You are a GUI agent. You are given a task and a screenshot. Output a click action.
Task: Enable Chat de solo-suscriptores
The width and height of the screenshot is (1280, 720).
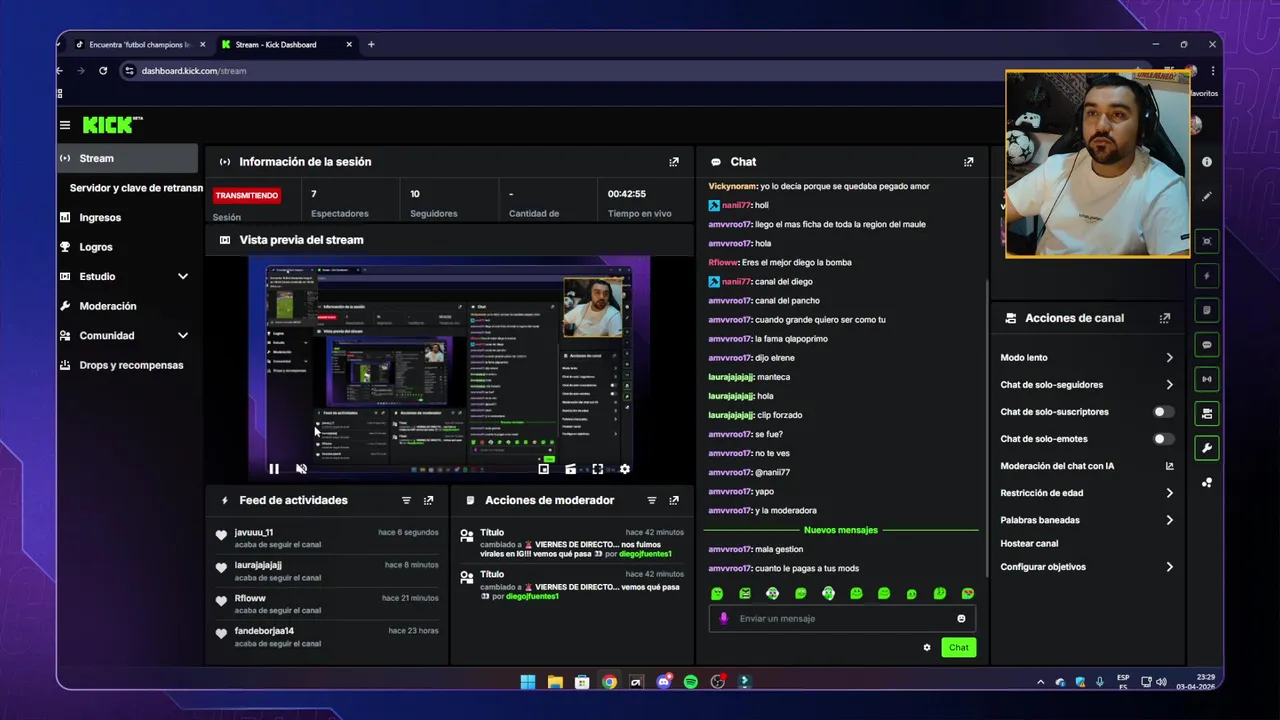pyautogui.click(x=1163, y=412)
